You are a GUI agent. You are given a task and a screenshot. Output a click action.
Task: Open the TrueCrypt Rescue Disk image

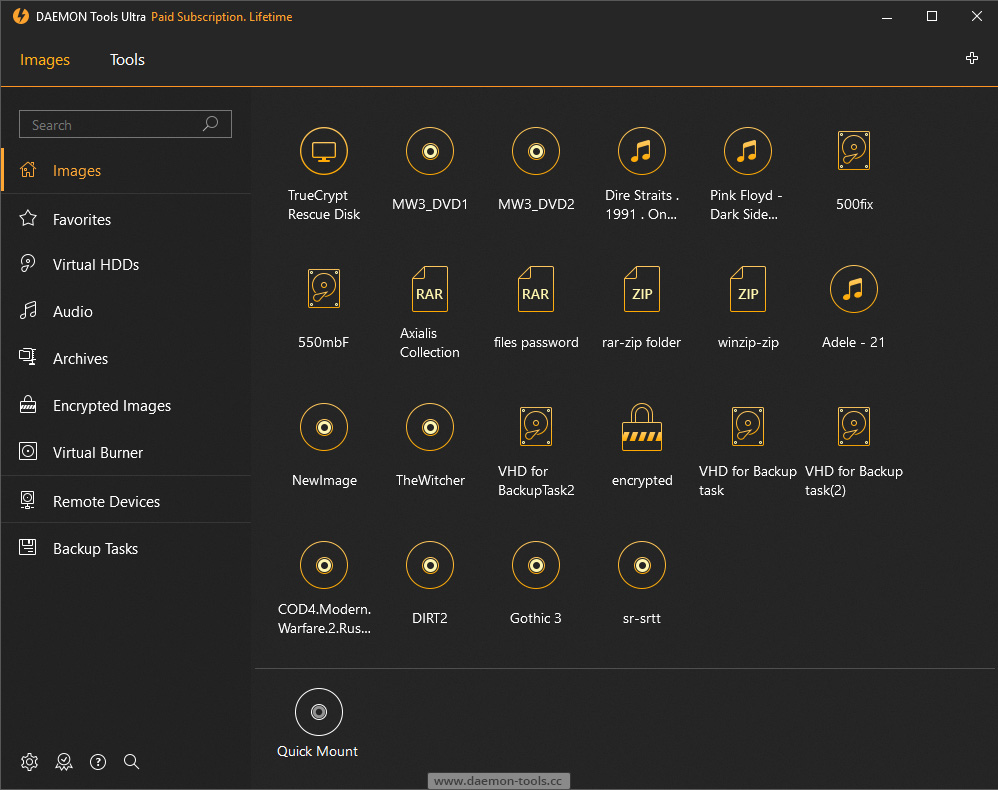pos(323,151)
